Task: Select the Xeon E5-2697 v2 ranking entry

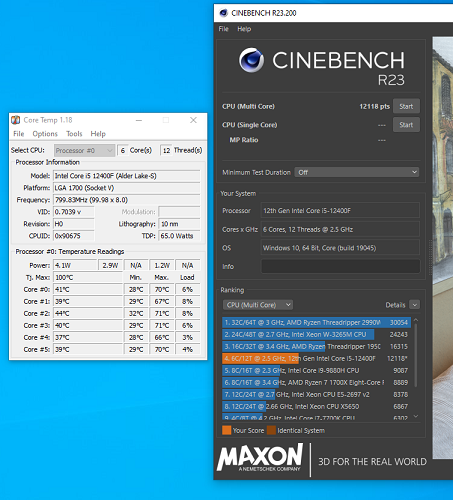Action: pyautogui.click(x=316, y=394)
